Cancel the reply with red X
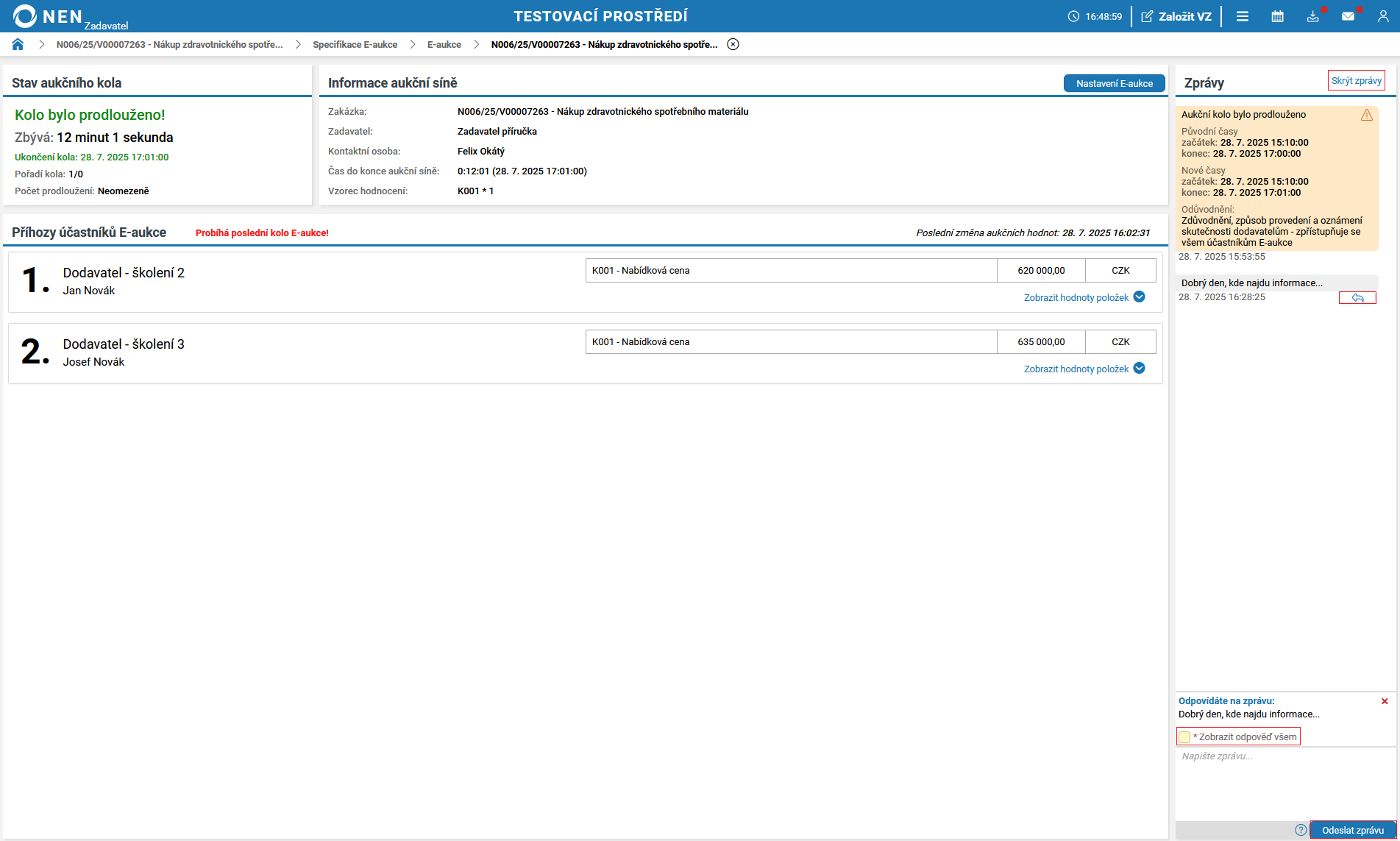 [1385, 701]
